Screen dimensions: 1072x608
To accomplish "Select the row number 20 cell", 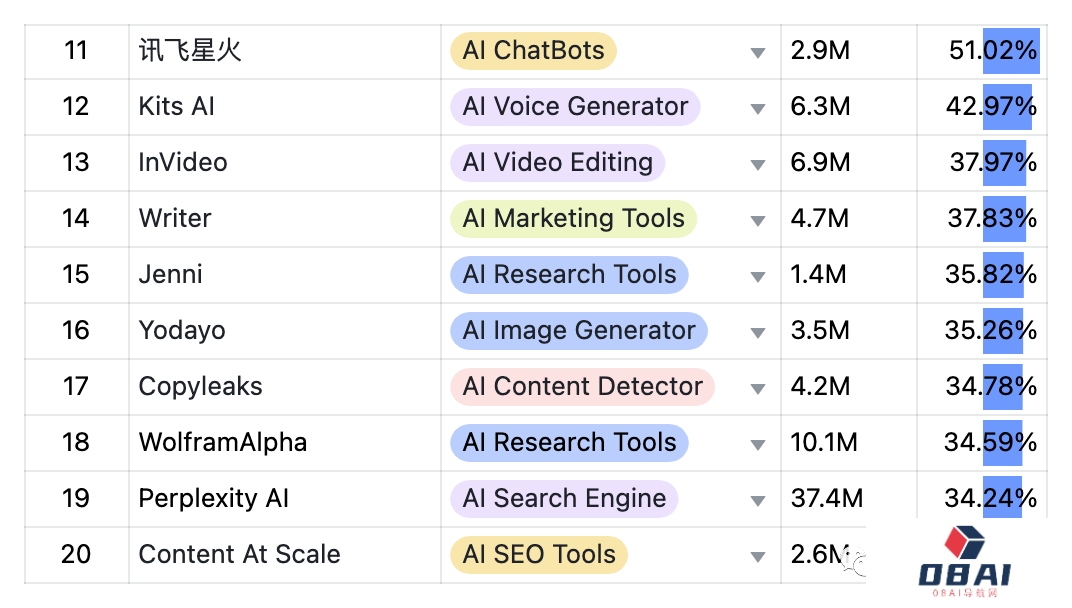I will coord(77,555).
